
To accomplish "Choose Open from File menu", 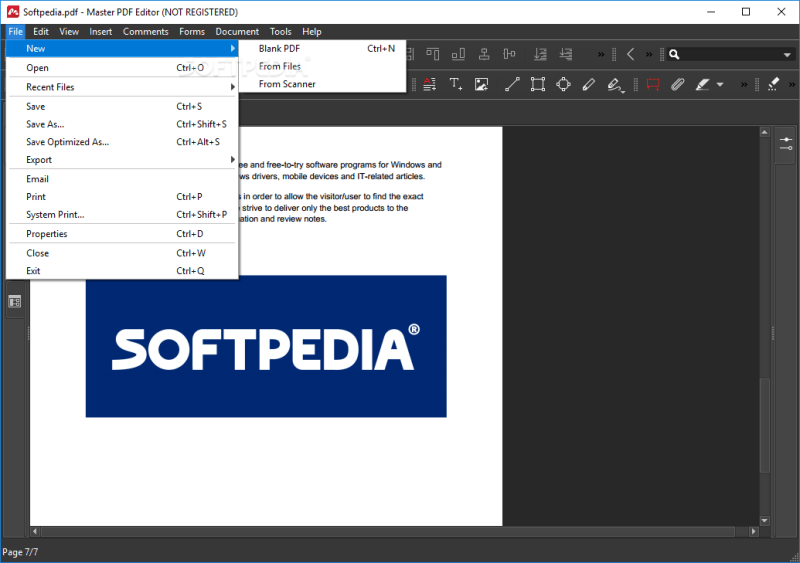I will coord(122,67).
